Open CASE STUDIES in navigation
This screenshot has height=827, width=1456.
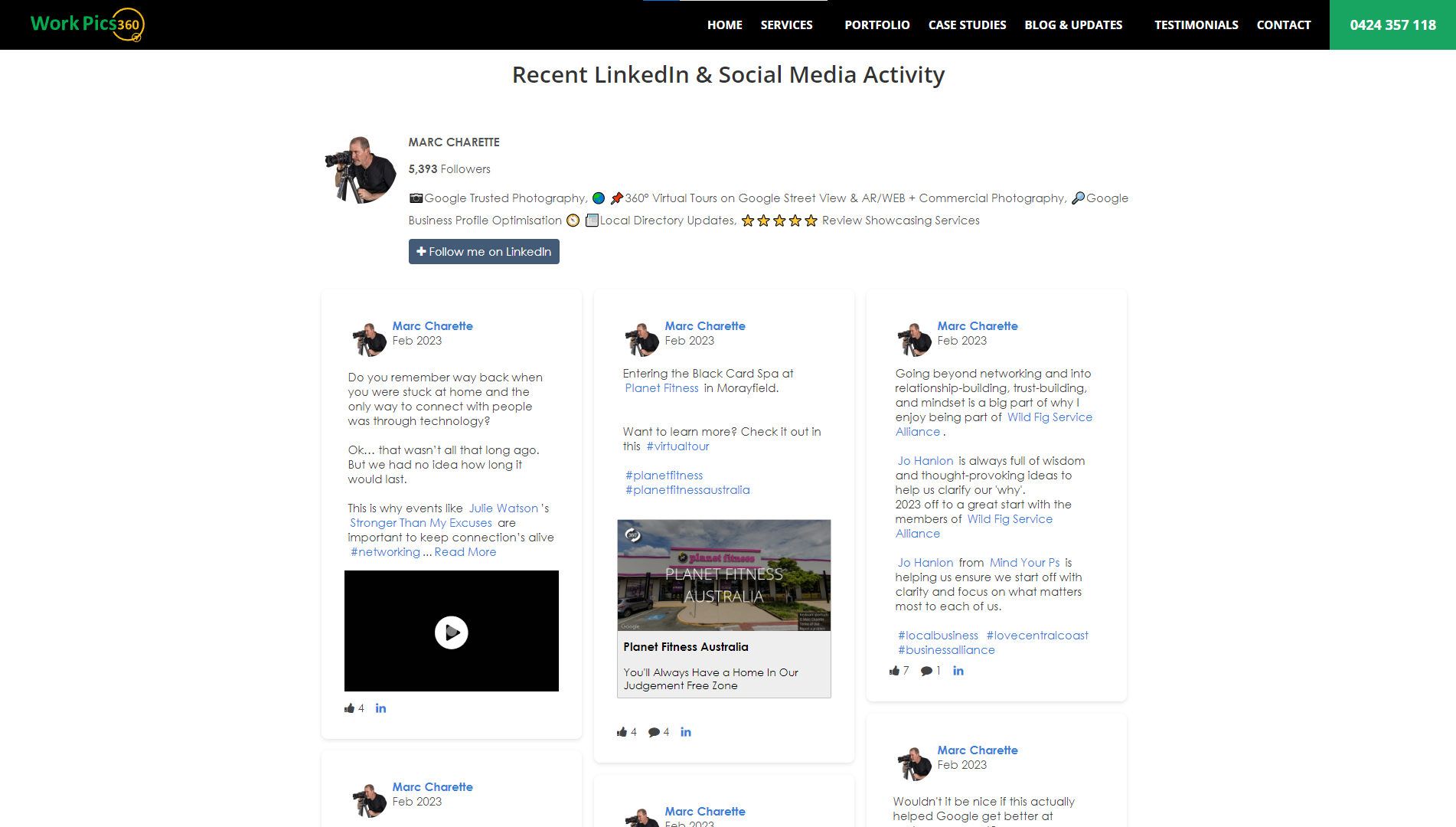(967, 25)
